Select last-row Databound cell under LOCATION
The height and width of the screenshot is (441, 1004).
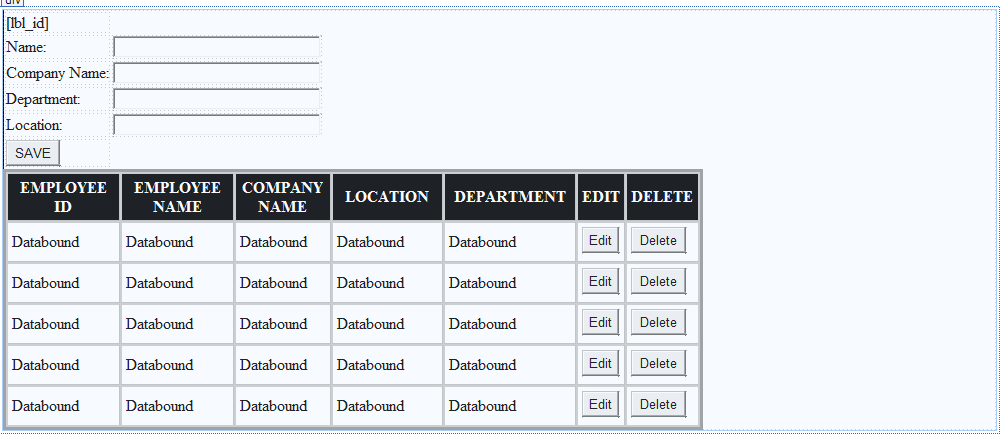click(x=387, y=406)
